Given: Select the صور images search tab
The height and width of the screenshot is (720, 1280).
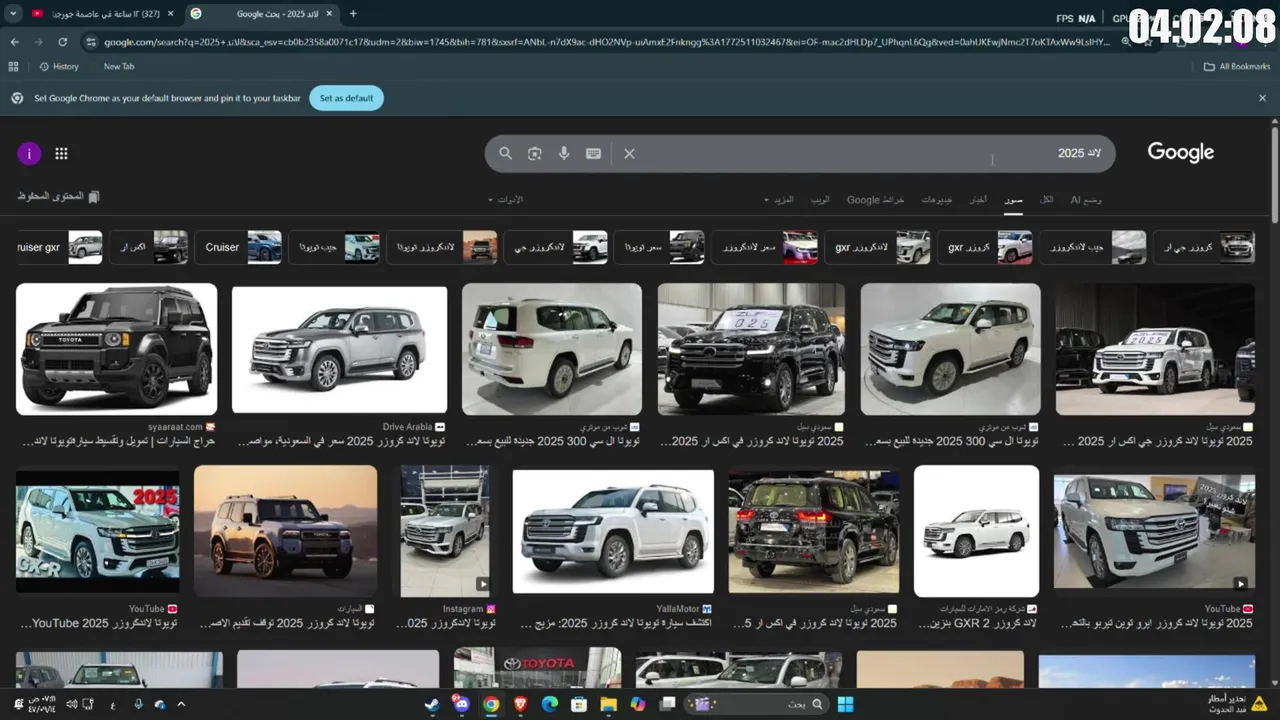Looking at the screenshot, I should 1014,200.
